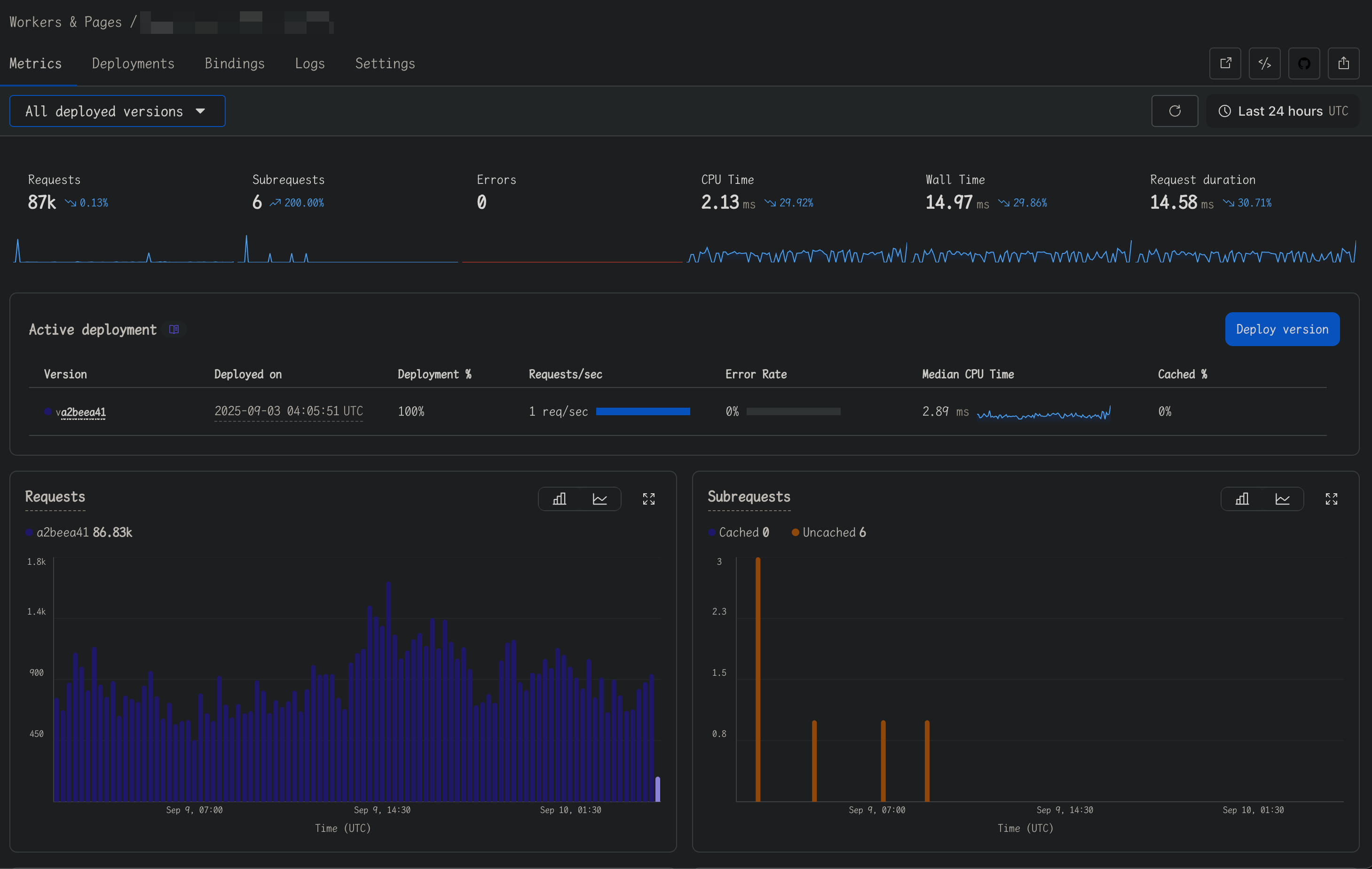Switch Subrequests chart to line view

1282,499
